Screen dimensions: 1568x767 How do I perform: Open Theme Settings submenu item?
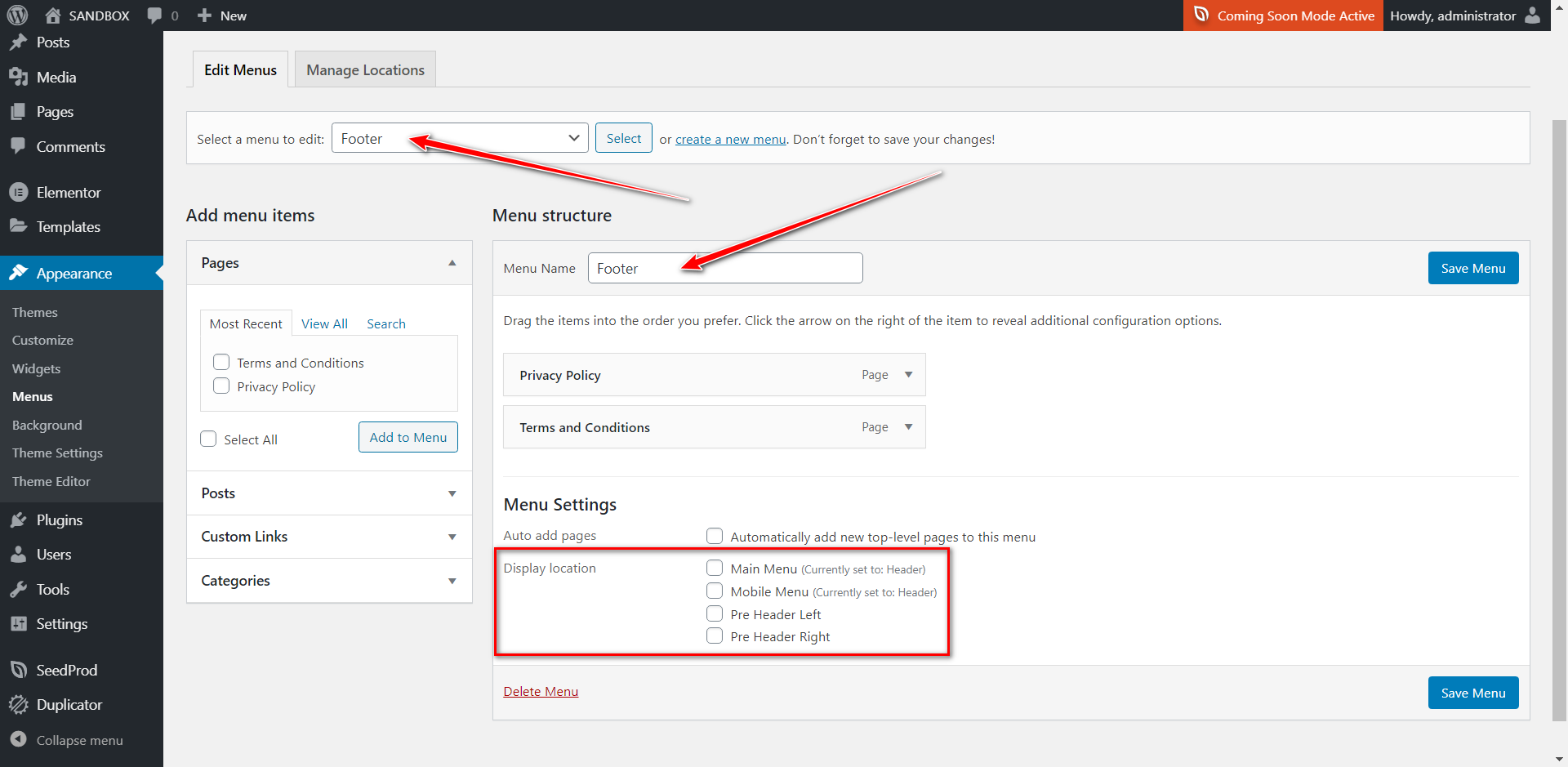click(57, 453)
